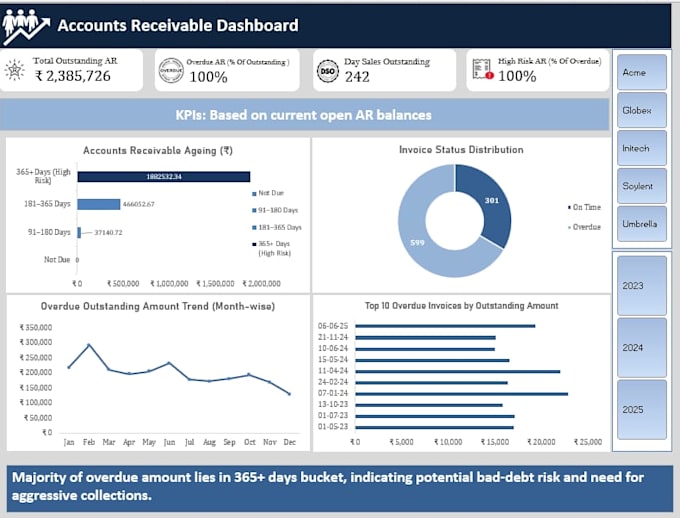
Task: Click the Not Due legend entry
Action: click(x=268, y=193)
